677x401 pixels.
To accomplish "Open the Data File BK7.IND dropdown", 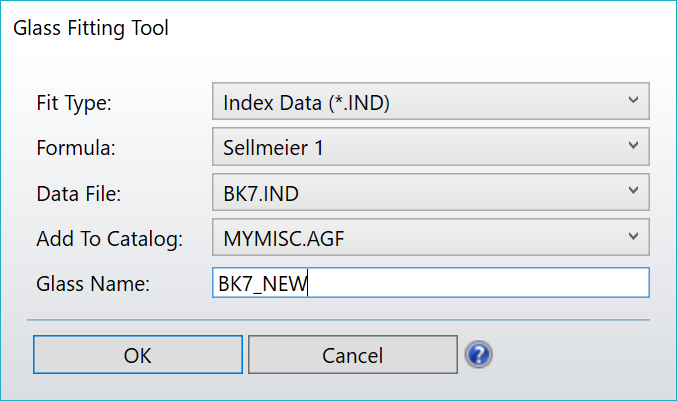I will pos(430,192).
